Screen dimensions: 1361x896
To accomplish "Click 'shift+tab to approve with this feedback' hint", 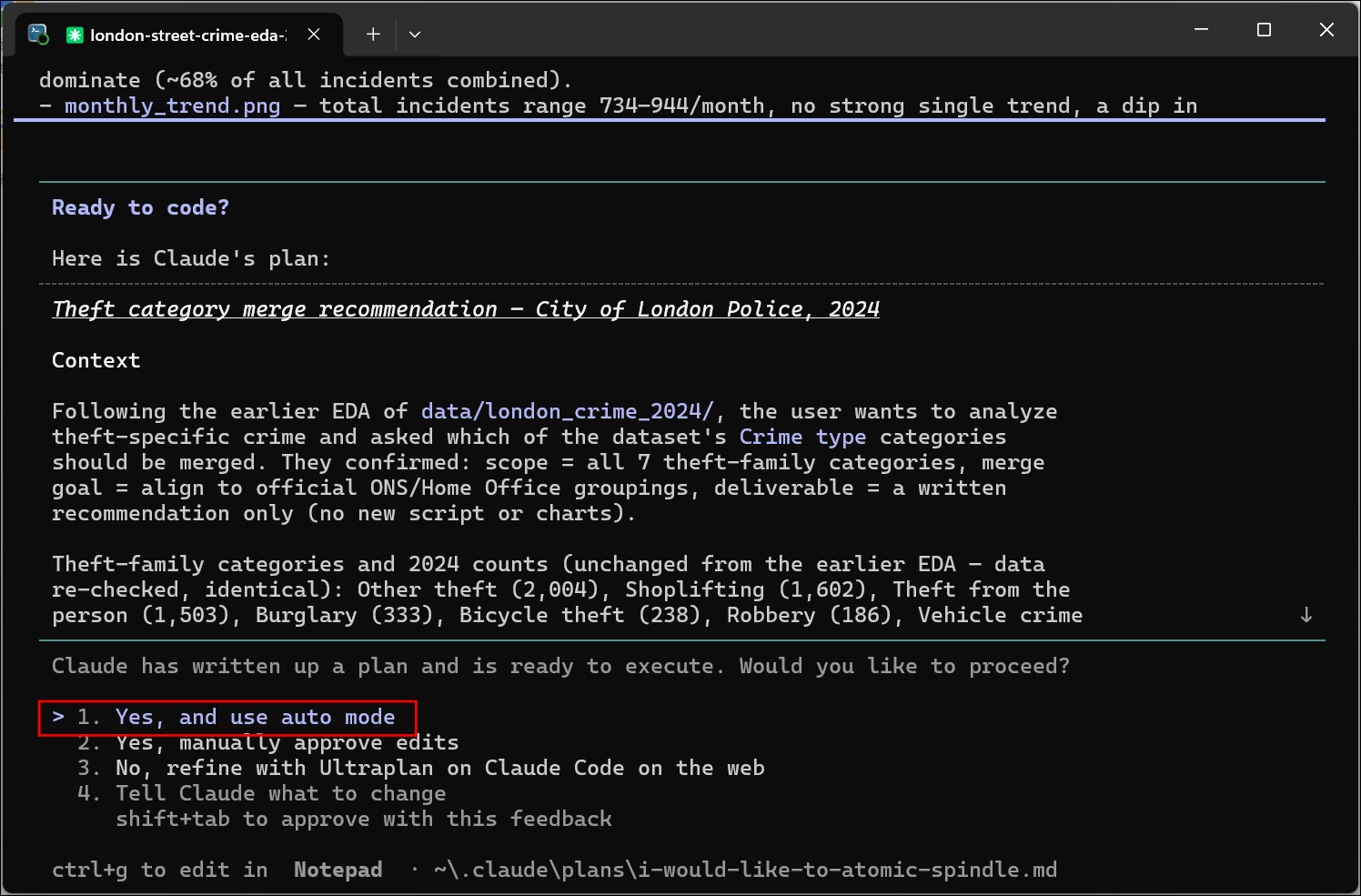I will (364, 820).
